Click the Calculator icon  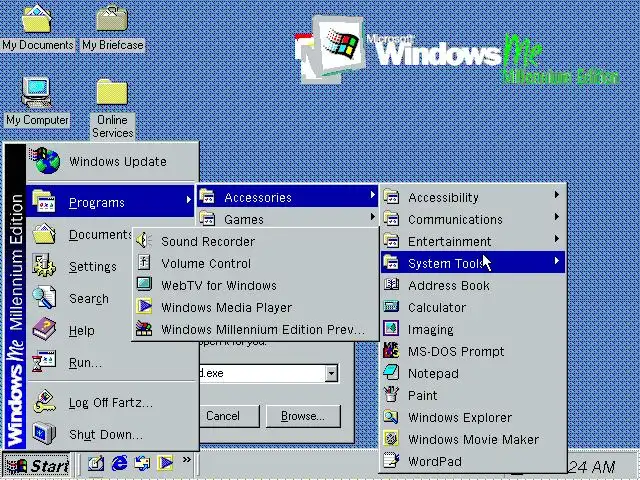coord(391,307)
